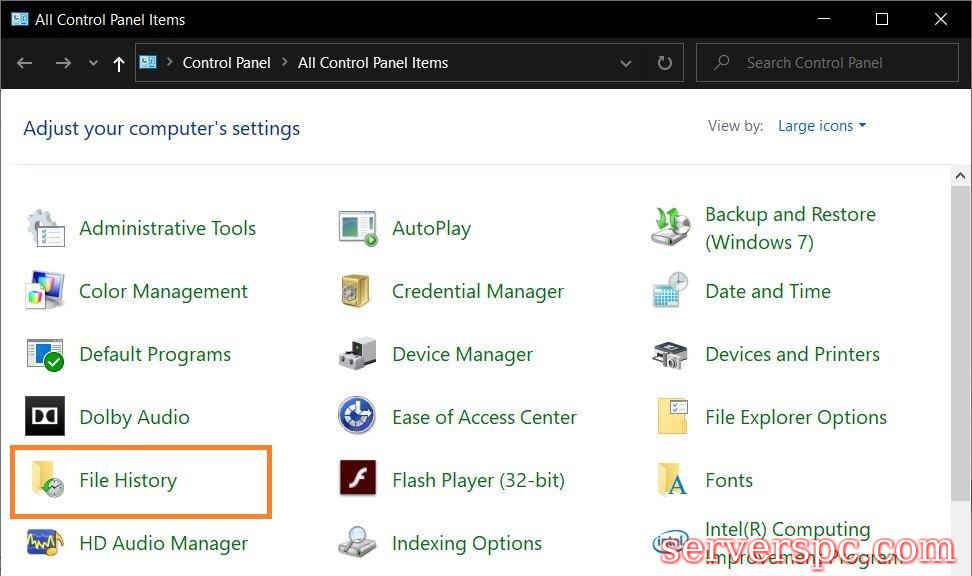Open the Devices and Printers icon

click(670, 355)
